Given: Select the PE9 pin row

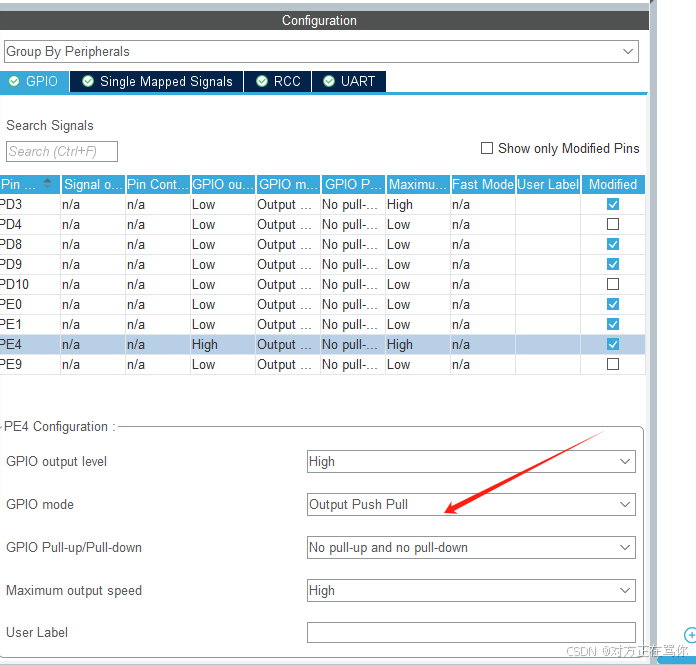Looking at the screenshot, I should [x=322, y=364].
